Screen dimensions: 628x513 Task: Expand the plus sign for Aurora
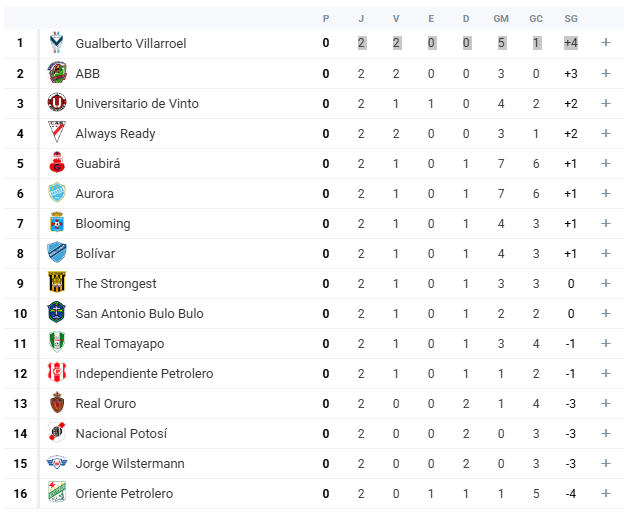tap(606, 193)
